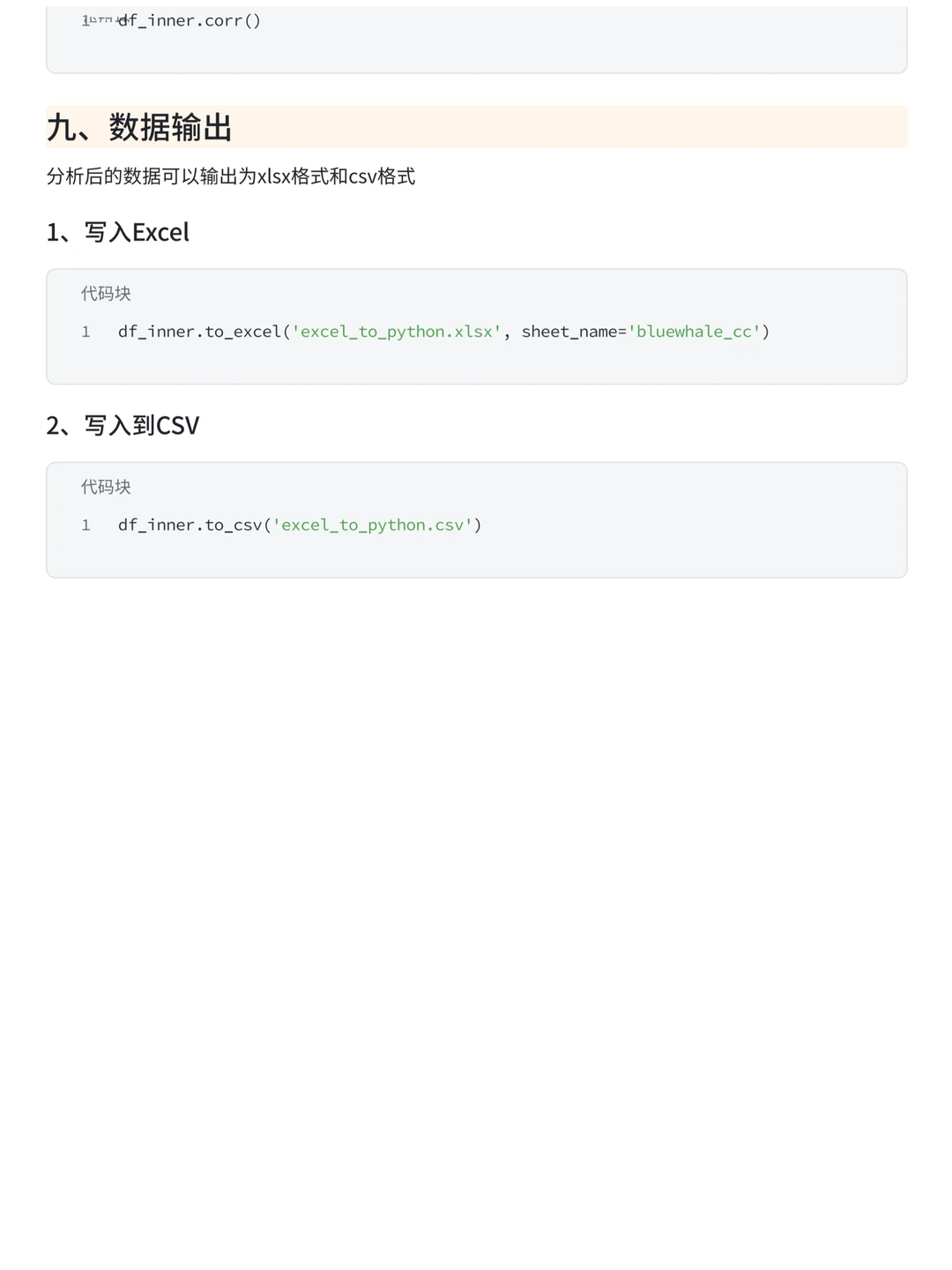Screen dimensions: 952x1270
Task: Click the df_inner.to_excel function text
Action: coord(199,332)
